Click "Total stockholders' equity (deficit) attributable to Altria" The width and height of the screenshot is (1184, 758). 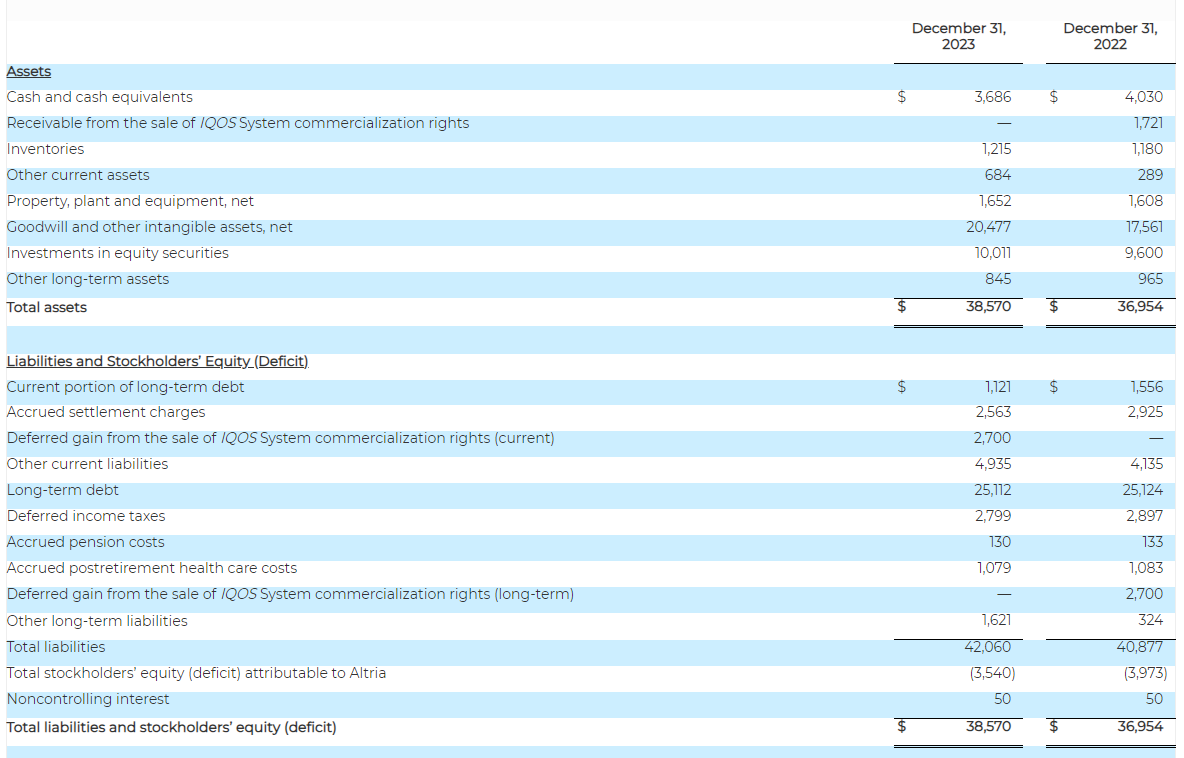[196, 673]
